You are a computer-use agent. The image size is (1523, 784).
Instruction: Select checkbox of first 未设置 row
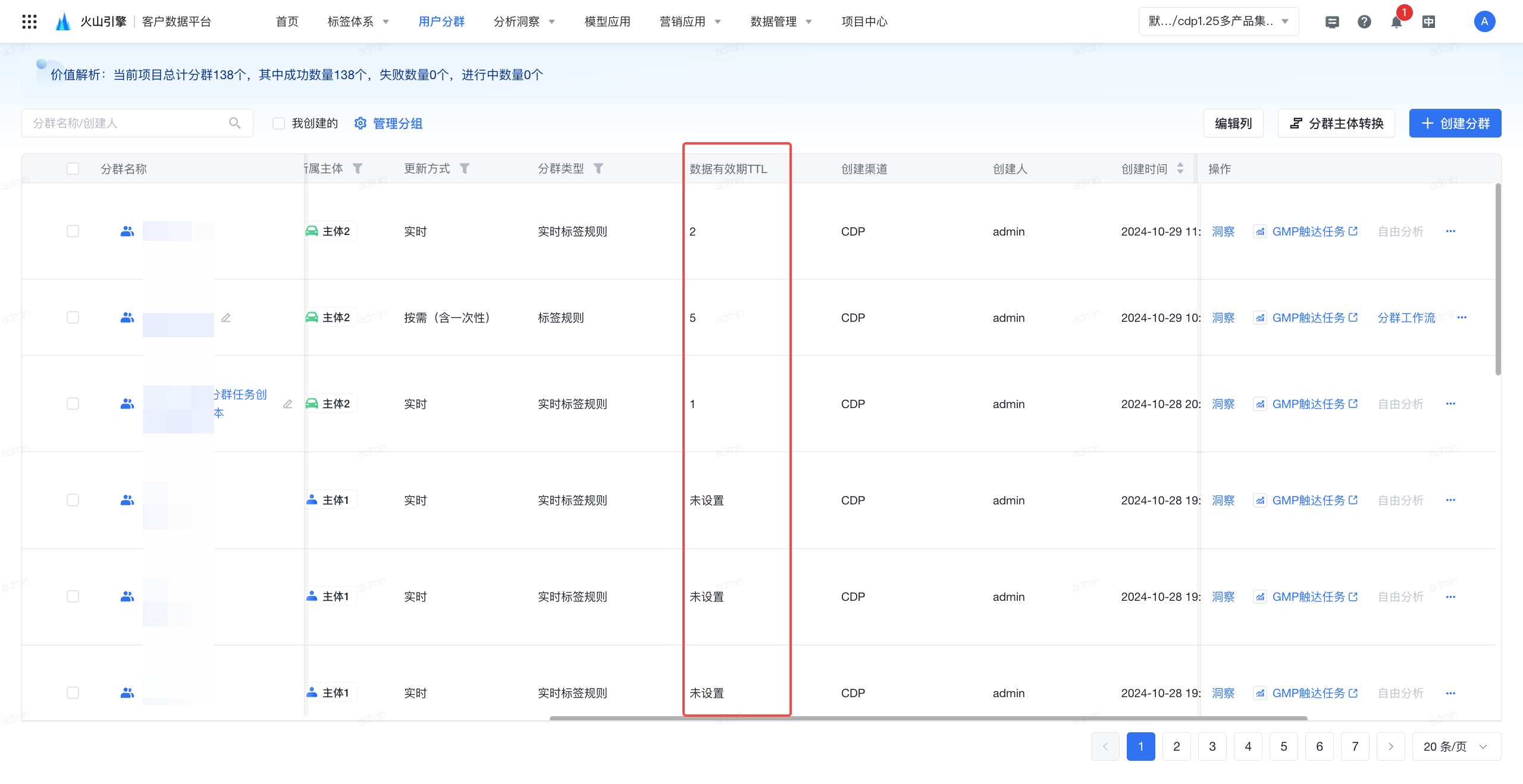pyautogui.click(x=73, y=500)
